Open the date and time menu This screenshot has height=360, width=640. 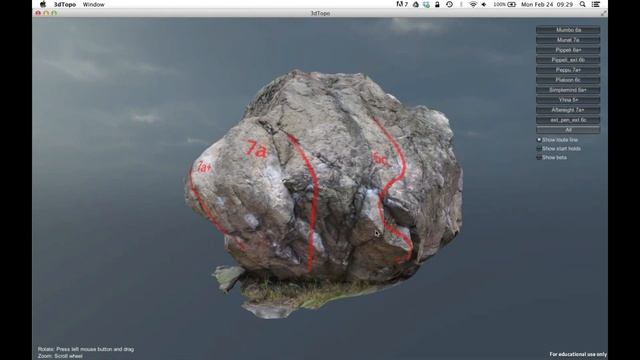pyautogui.click(x=547, y=4)
